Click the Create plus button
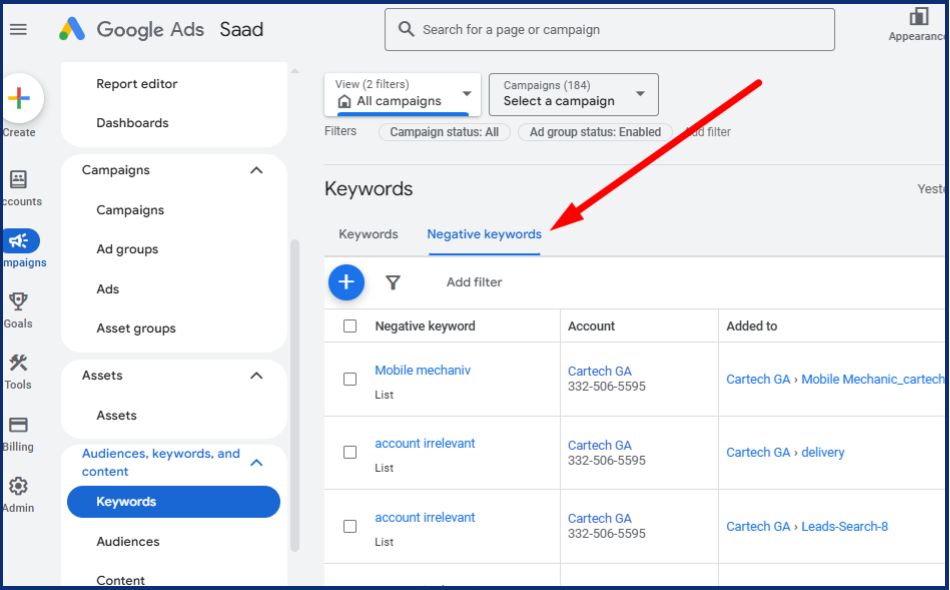This screenshot has width=950, height=590. coord(19,98)
